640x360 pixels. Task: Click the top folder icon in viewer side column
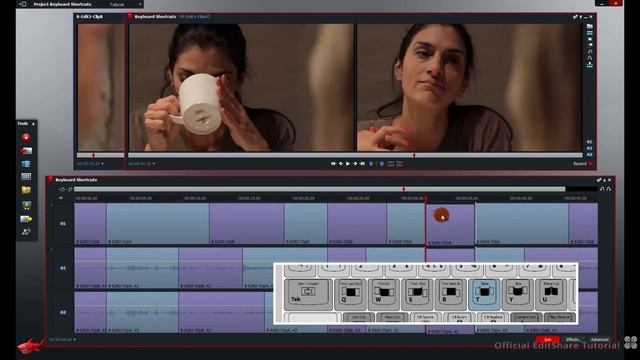(589, 26)
